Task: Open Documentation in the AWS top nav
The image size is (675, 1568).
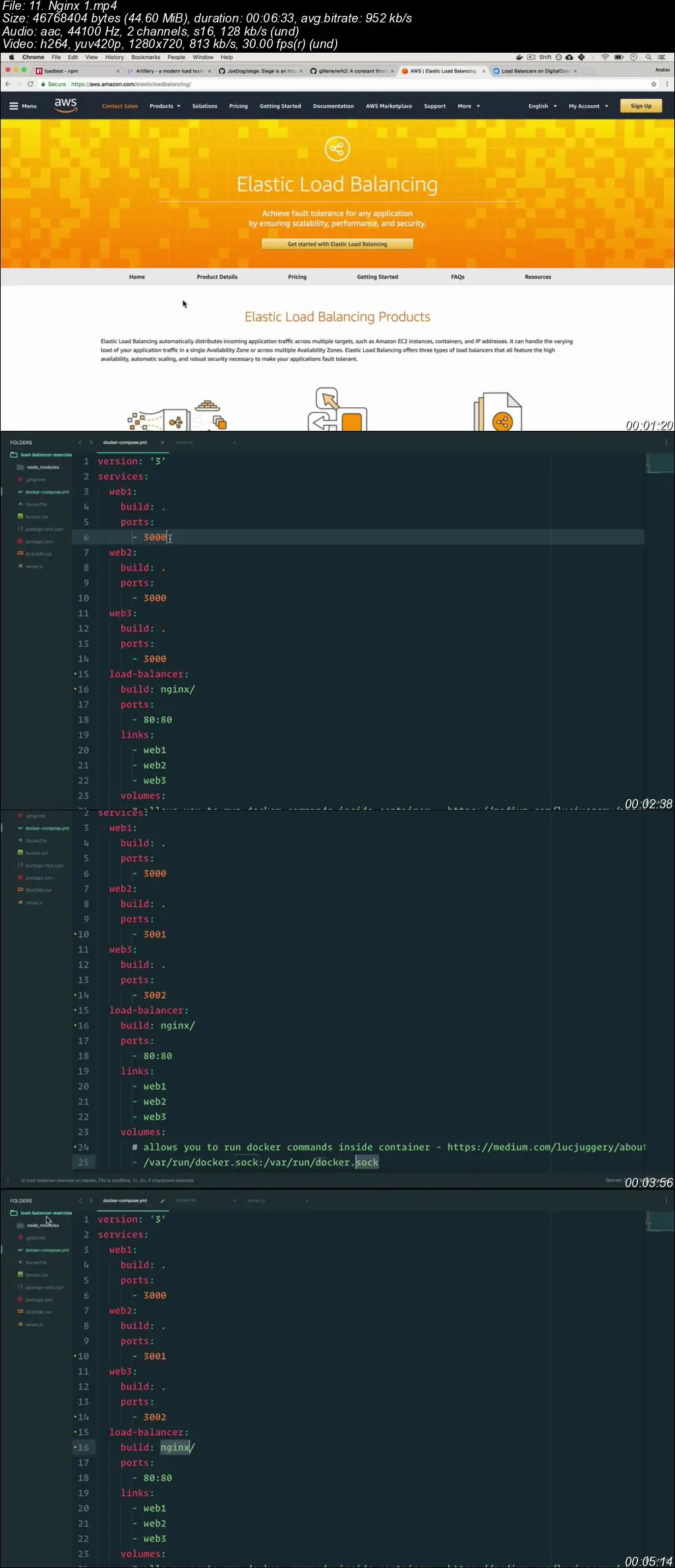Action: click(334, 106)
